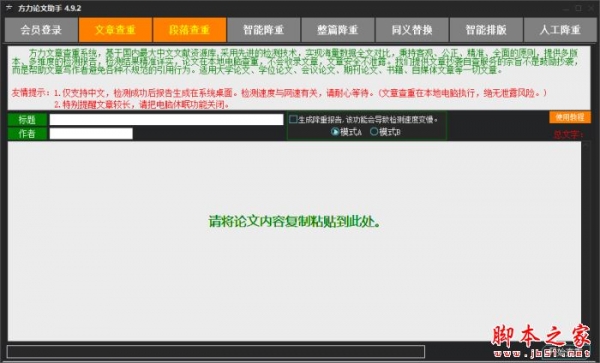Select the 同义替换 tab
The image size is (600, 363).
412,30
